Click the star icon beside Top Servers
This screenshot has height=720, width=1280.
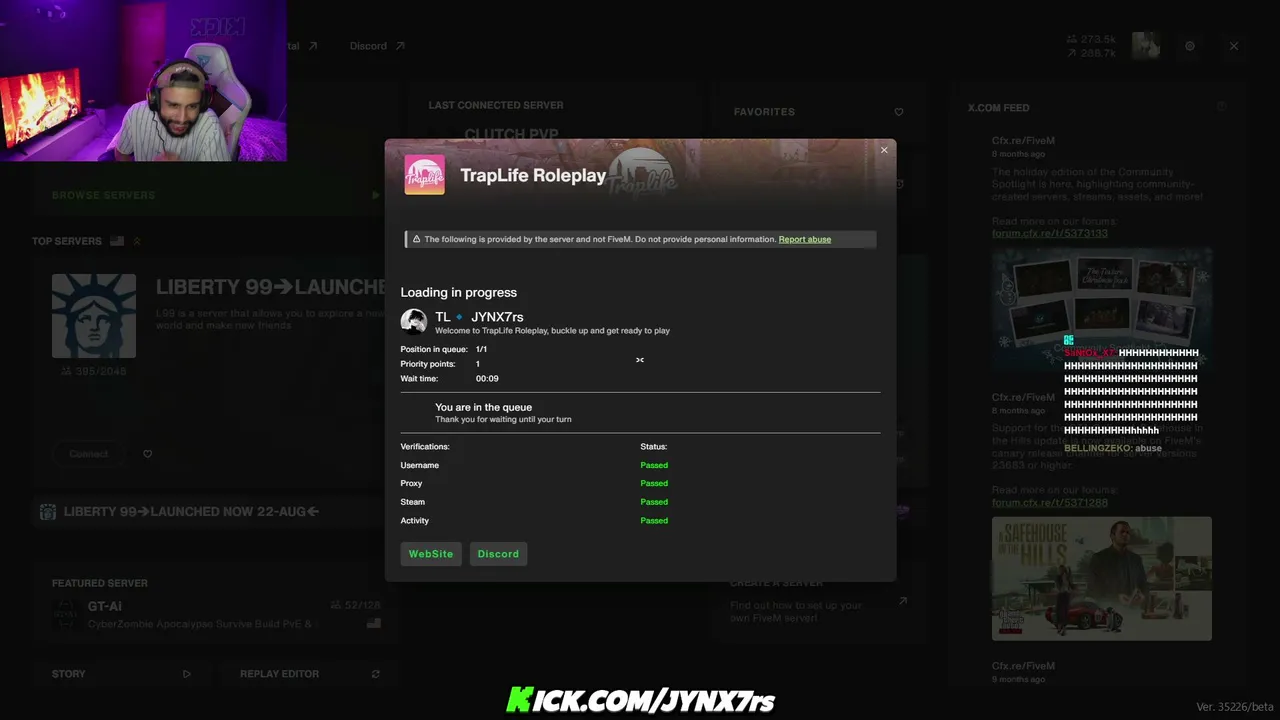(137, 241)
